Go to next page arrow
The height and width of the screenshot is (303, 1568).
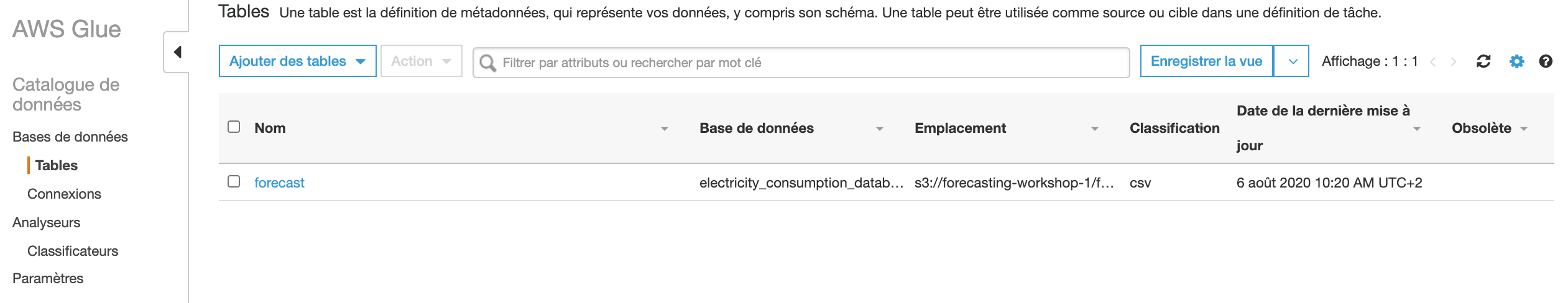point(1454,61)
